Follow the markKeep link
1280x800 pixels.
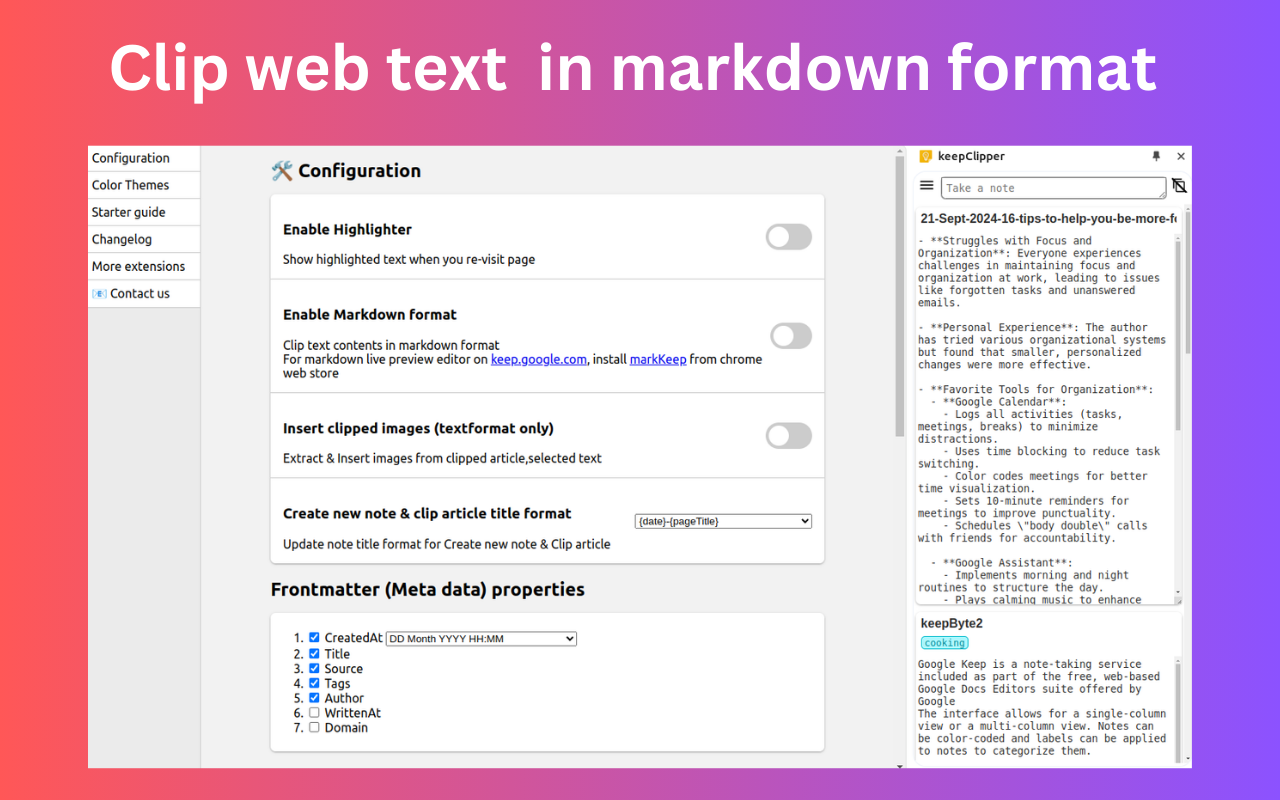click(x=657, y=359)
